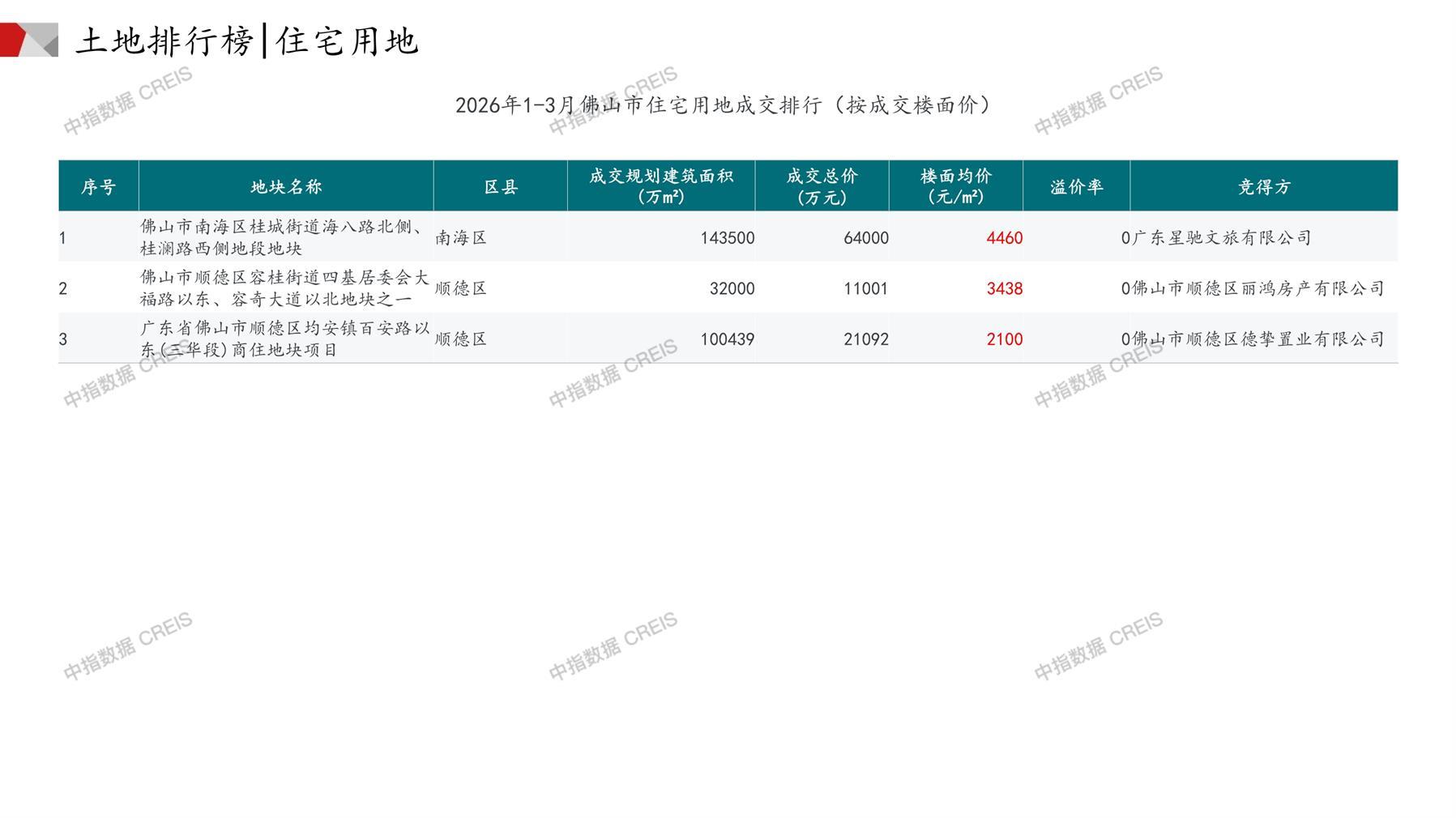Select the 佛山市顺德区德挚置业有限公司 bidder cell

point(1257,339)
